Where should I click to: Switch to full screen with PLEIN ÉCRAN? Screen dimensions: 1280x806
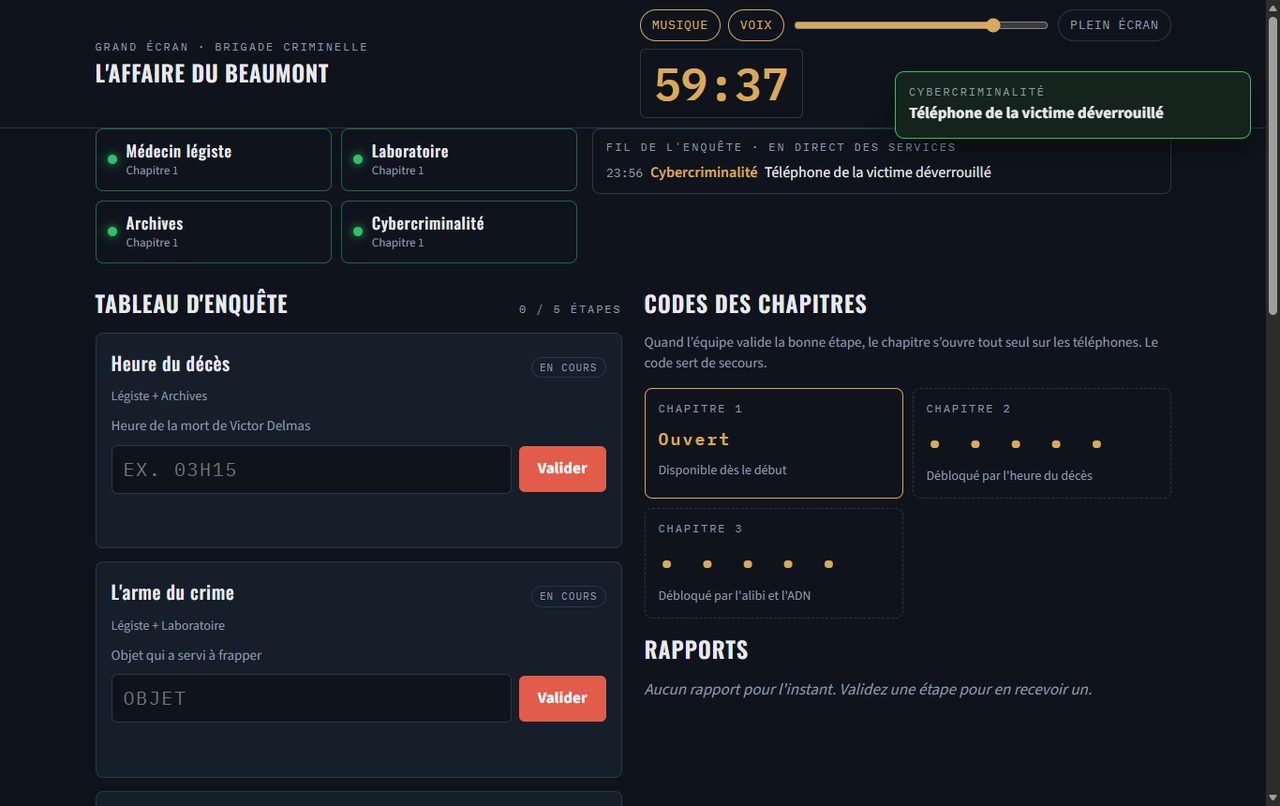pos(1114,25)
